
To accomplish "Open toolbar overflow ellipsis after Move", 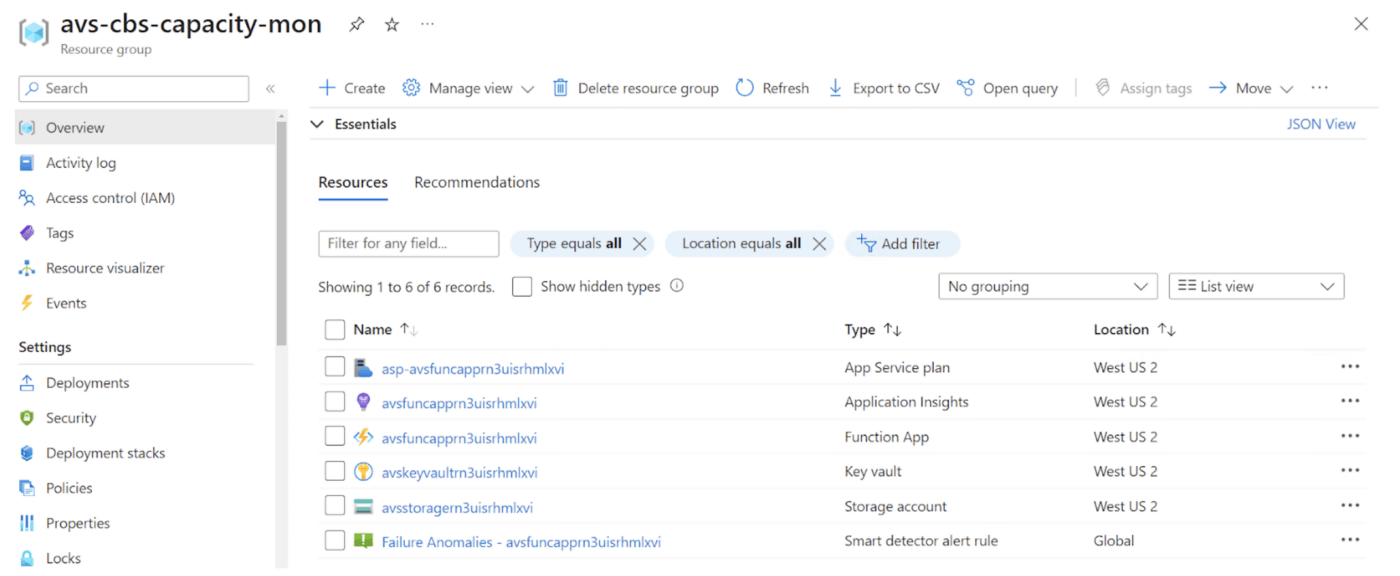I will pyautogui.click(x=1320, y=88).
